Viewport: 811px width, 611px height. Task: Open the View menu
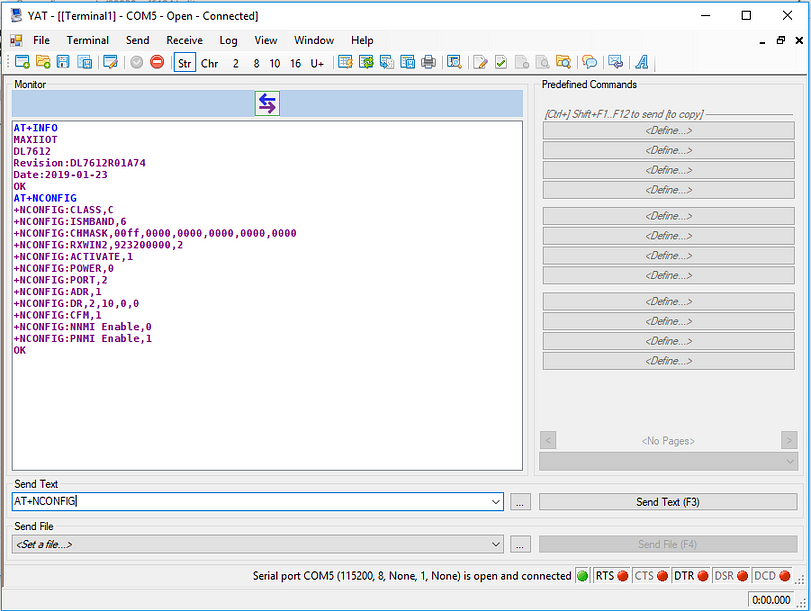pos(265,40)
